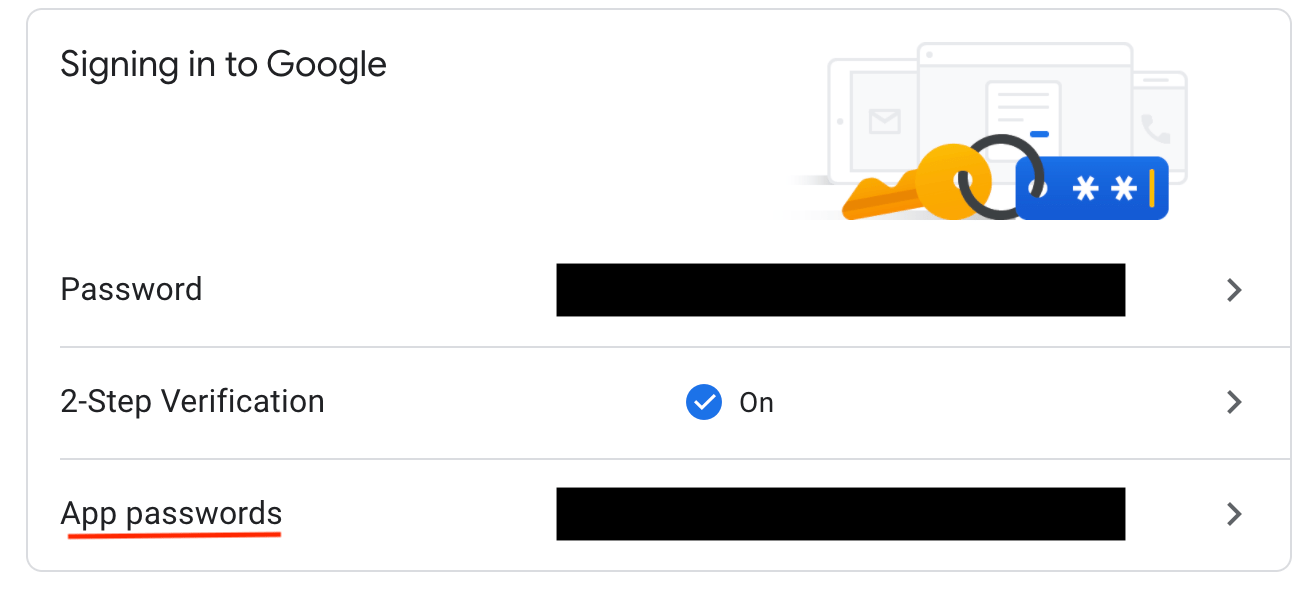The image size is (1314, 596).
Task: Expand the Password row chevron
Action: (1235, 290)
